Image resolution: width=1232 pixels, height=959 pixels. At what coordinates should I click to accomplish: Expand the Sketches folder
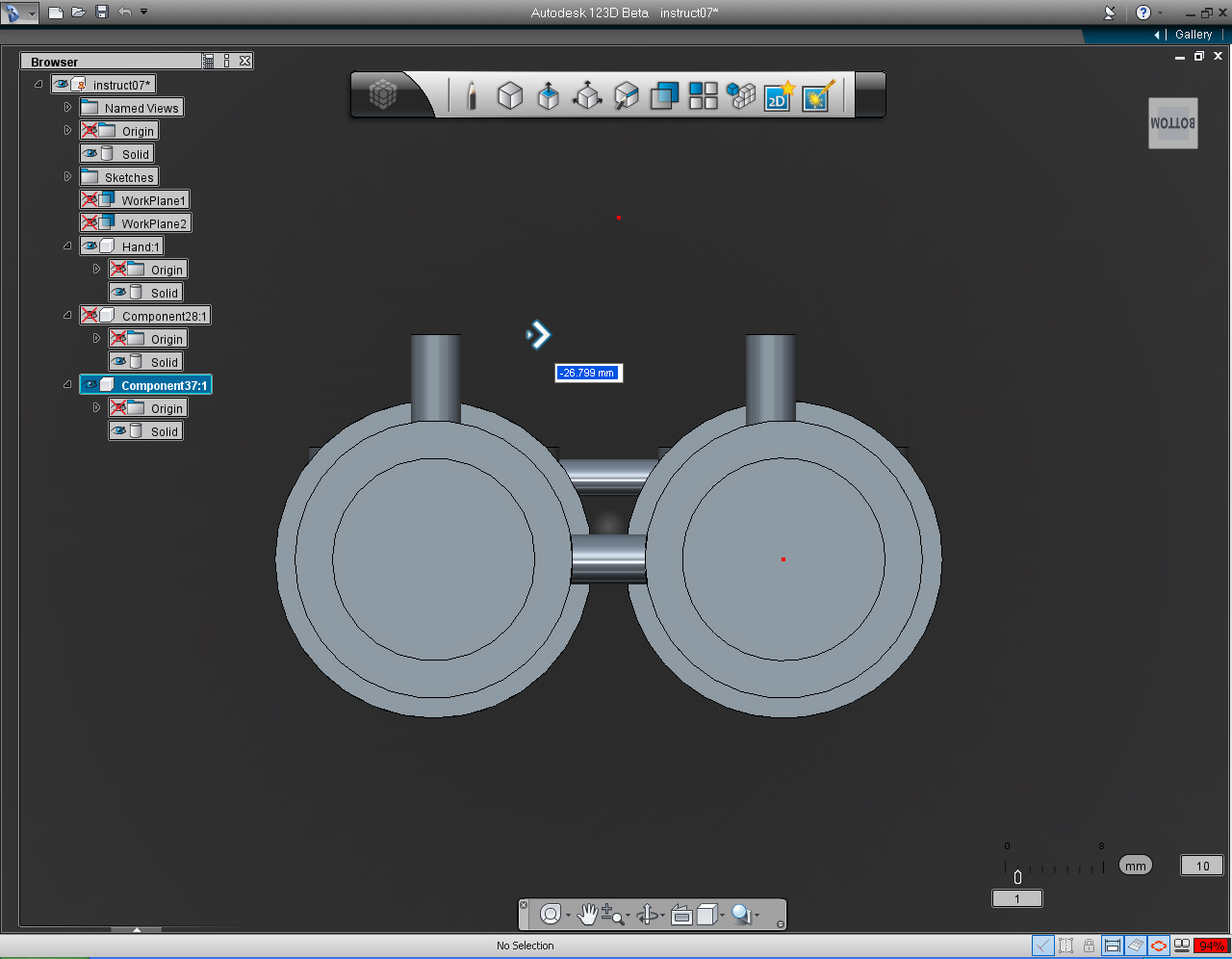(x=67, y=177)
